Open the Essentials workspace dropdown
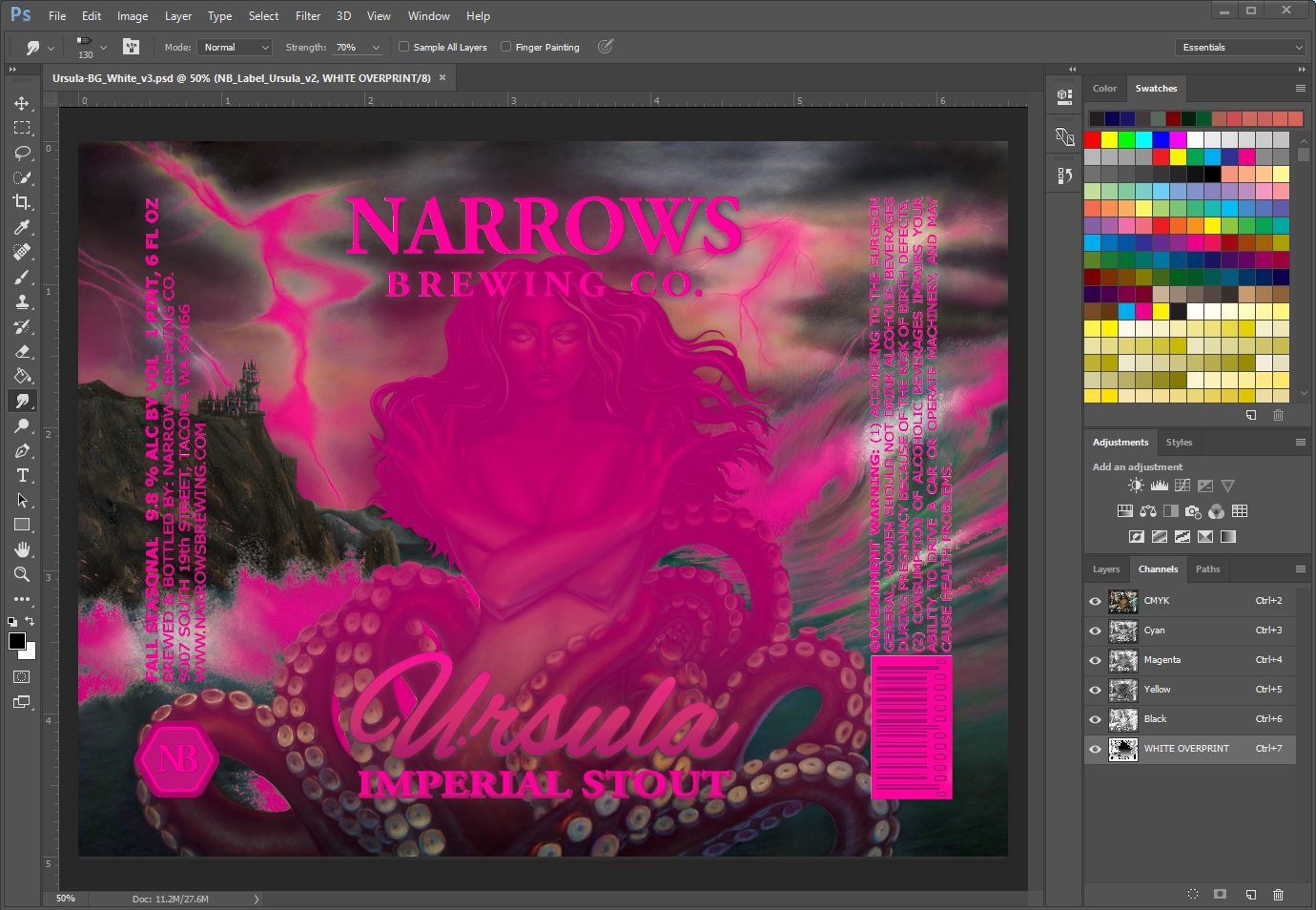Image resolution: width=1316 pixels, height=910 pixels. 1240,47
